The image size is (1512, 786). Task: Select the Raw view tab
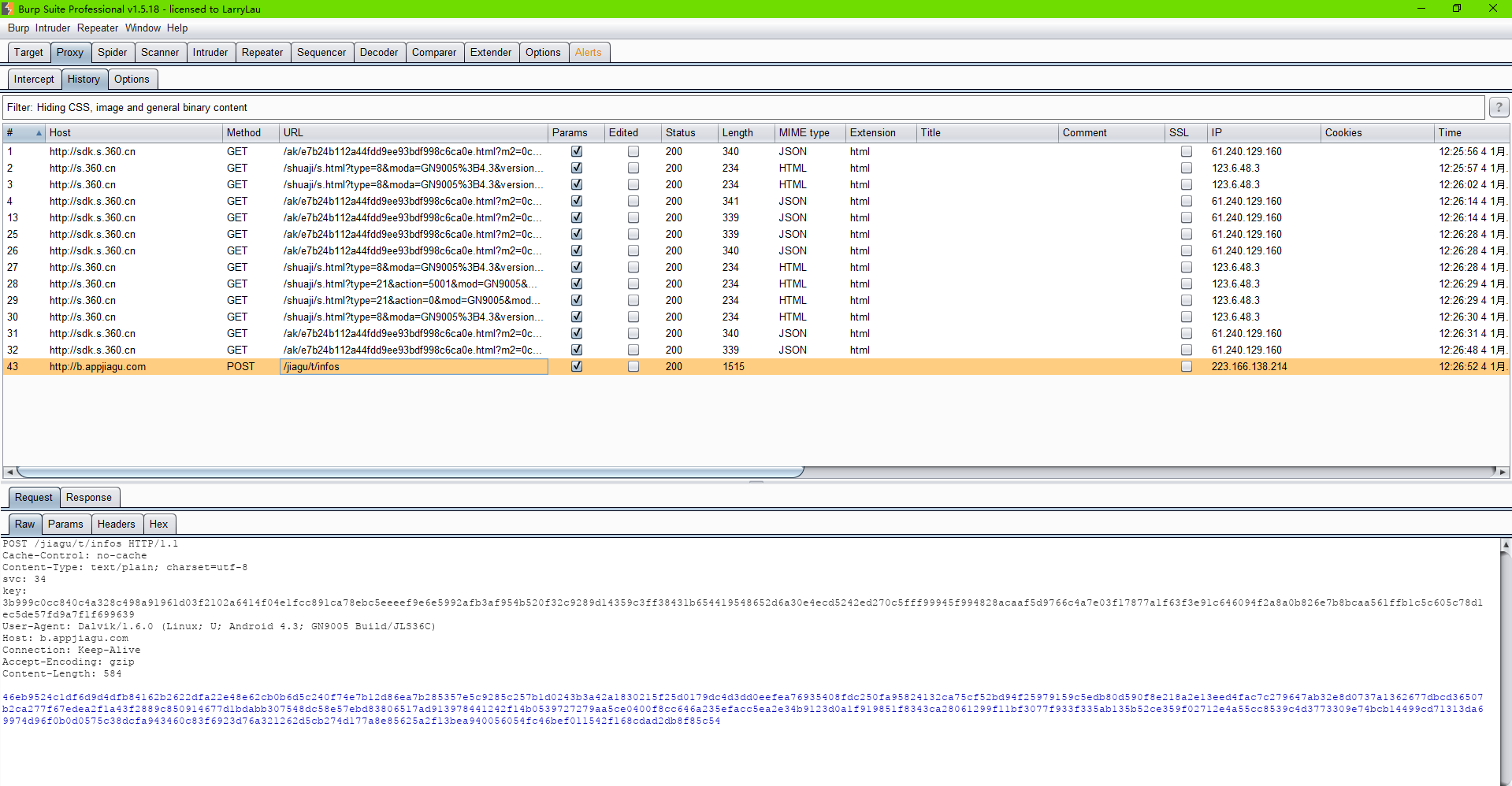click(x=25, y=524)
